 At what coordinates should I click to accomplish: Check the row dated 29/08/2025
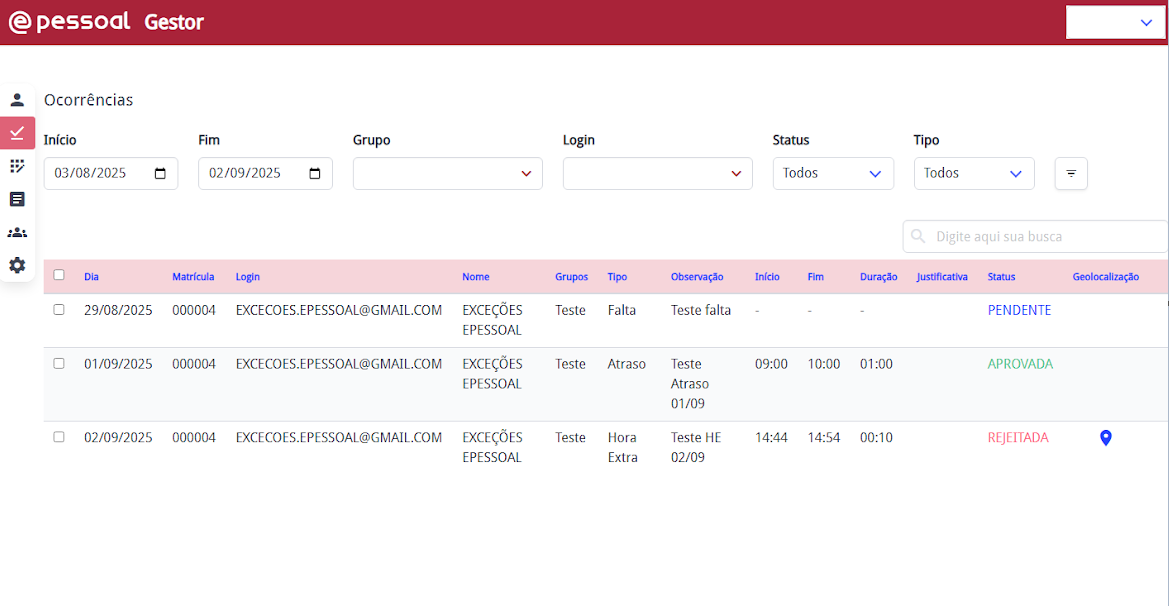pos(59,310)
